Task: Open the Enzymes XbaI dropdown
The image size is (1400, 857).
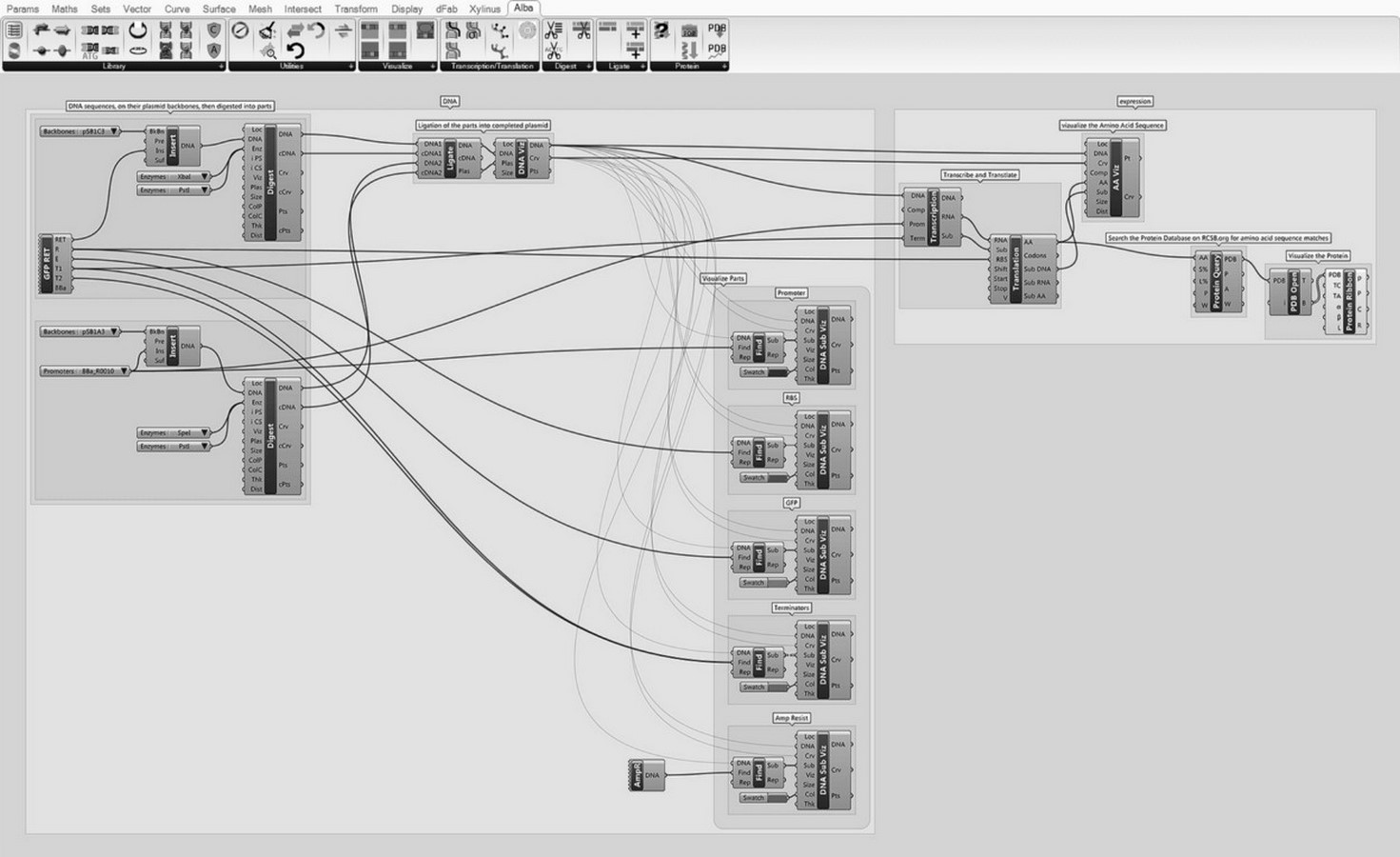Action: click(173, 177)
